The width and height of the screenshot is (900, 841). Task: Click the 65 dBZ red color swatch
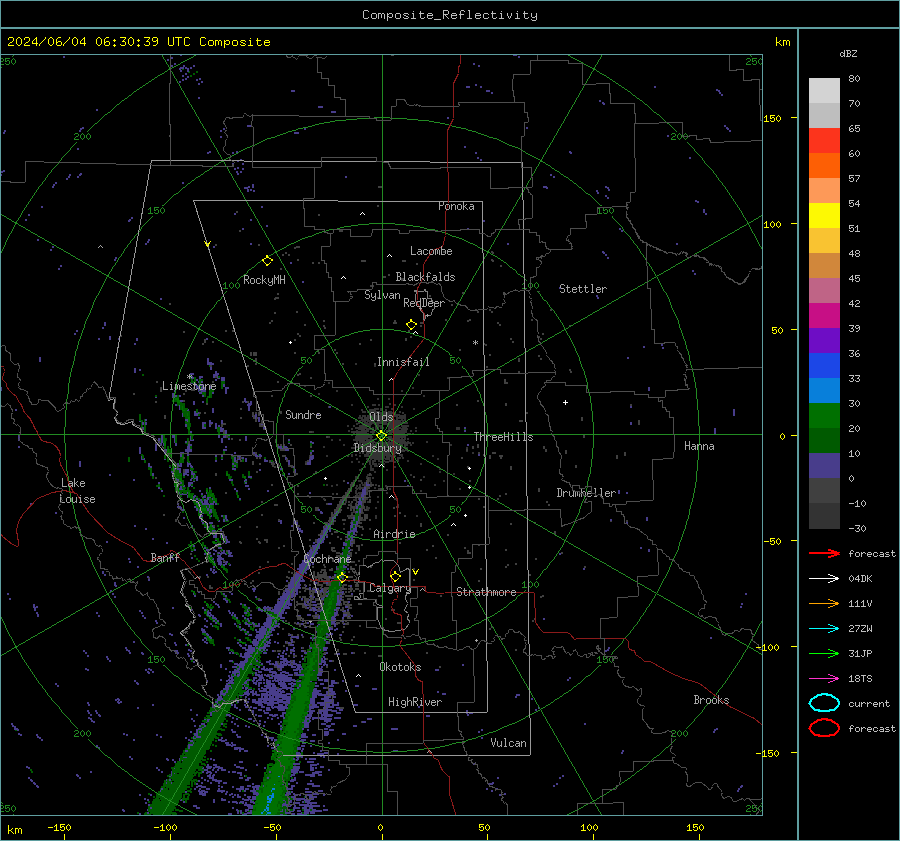point(824,140)
